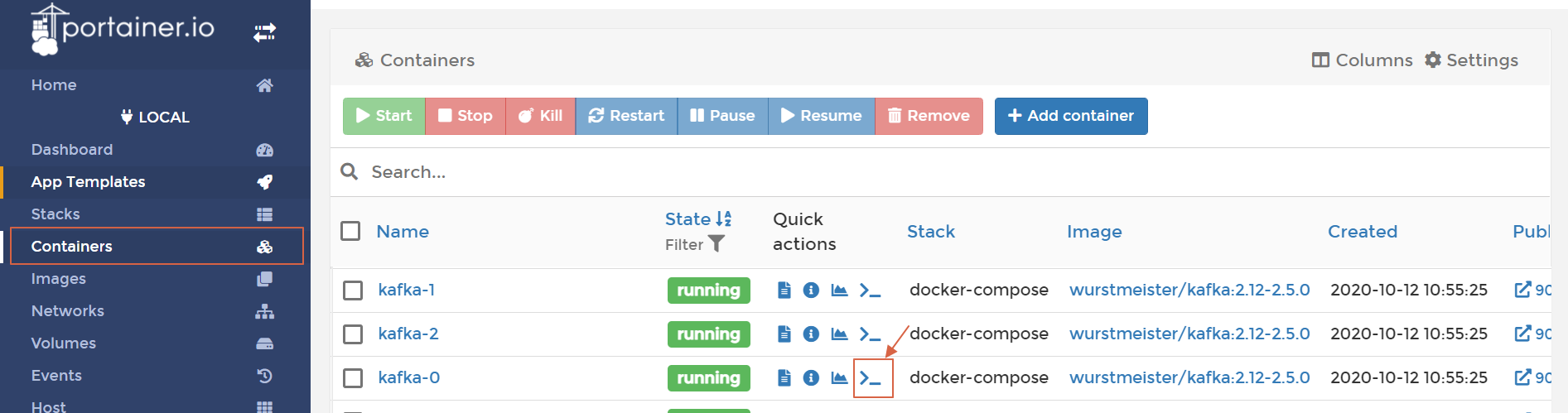Check the kafka-2 row checkbox
The width and height of the screenshot is (1568, 413).
[x=353, y=334]
